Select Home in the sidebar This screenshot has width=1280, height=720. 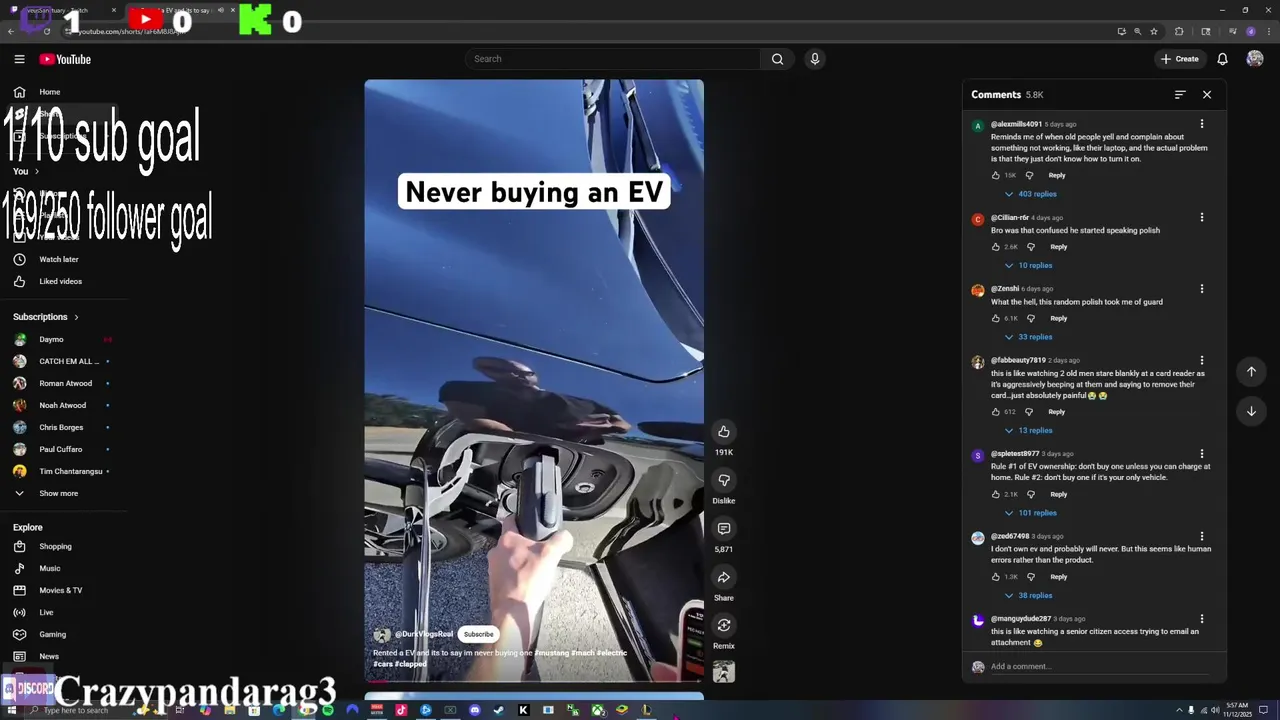point(50,92)
